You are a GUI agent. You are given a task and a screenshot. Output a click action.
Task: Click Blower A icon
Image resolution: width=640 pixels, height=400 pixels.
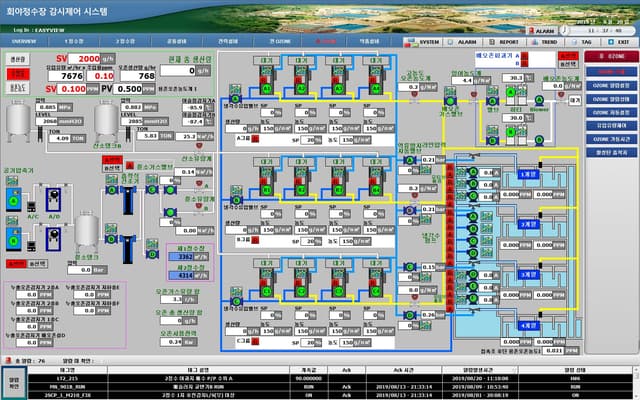click(x=539, y=100)
